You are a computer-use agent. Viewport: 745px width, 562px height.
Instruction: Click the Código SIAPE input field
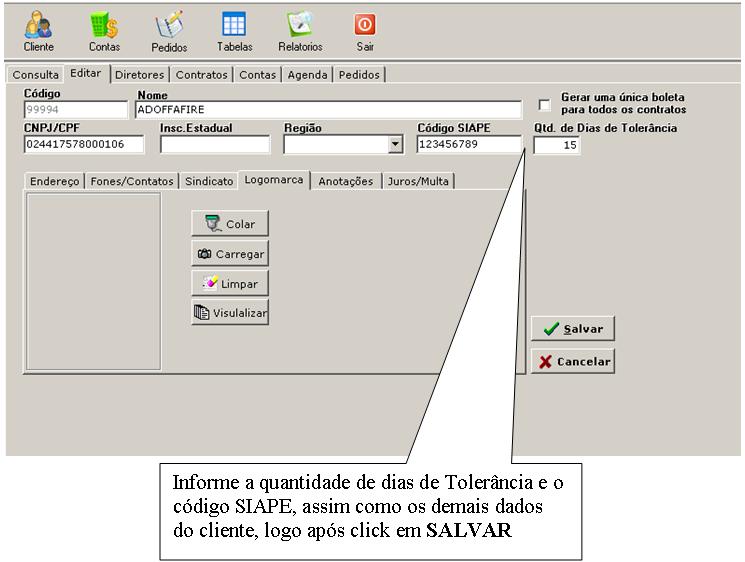(x=468, y=145)
